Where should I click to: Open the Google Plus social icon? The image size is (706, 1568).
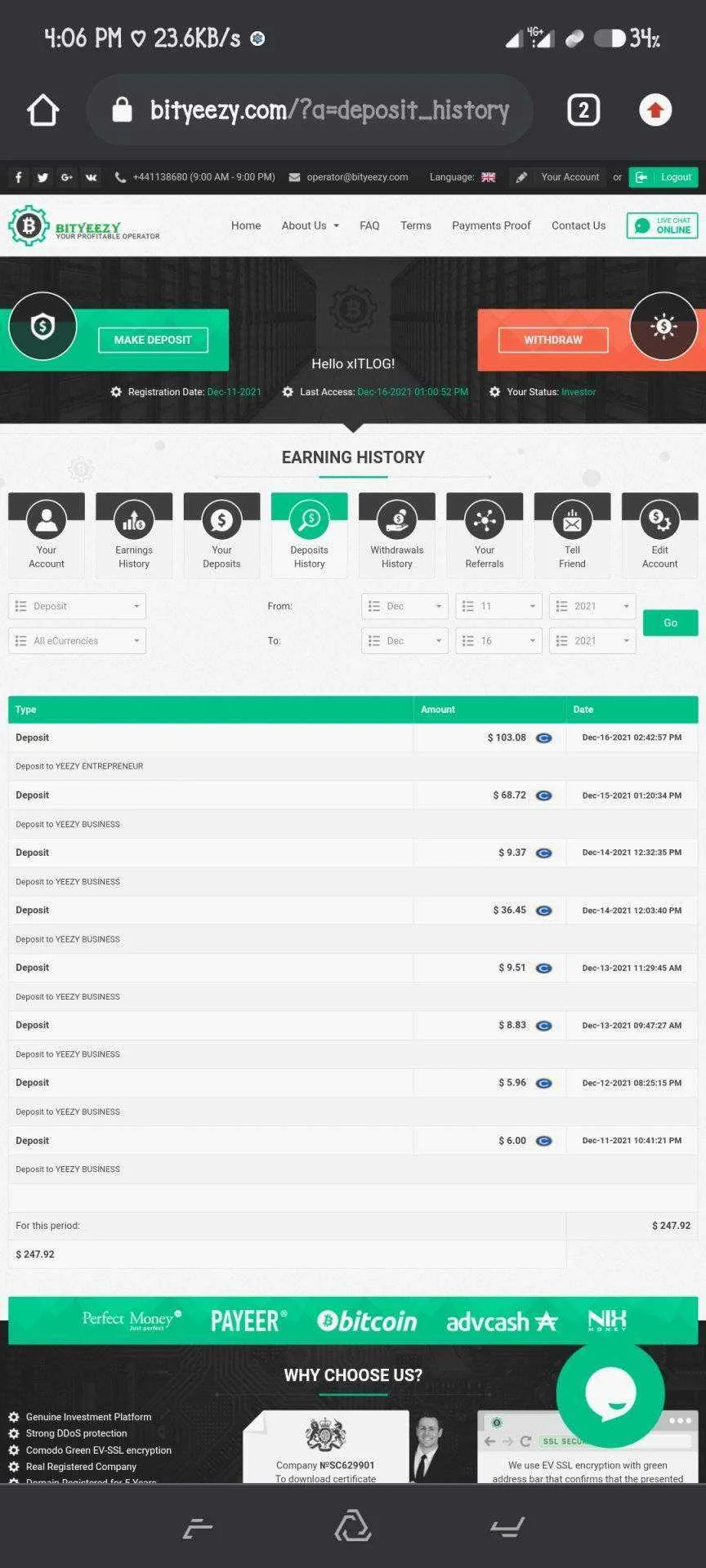click(66, 177)
